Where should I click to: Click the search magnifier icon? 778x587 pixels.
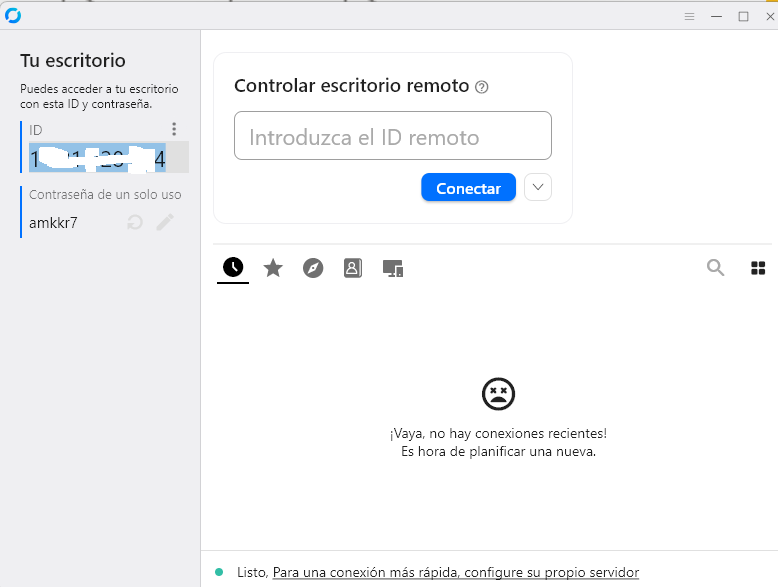coord(716,267)
